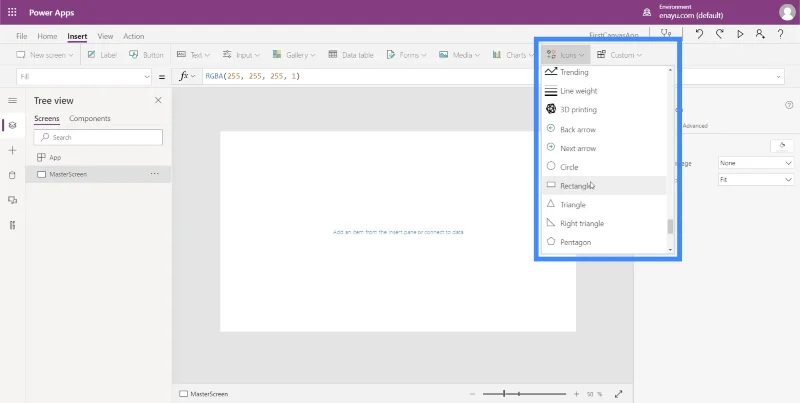Open the Charts dropdown

(513, 55)
